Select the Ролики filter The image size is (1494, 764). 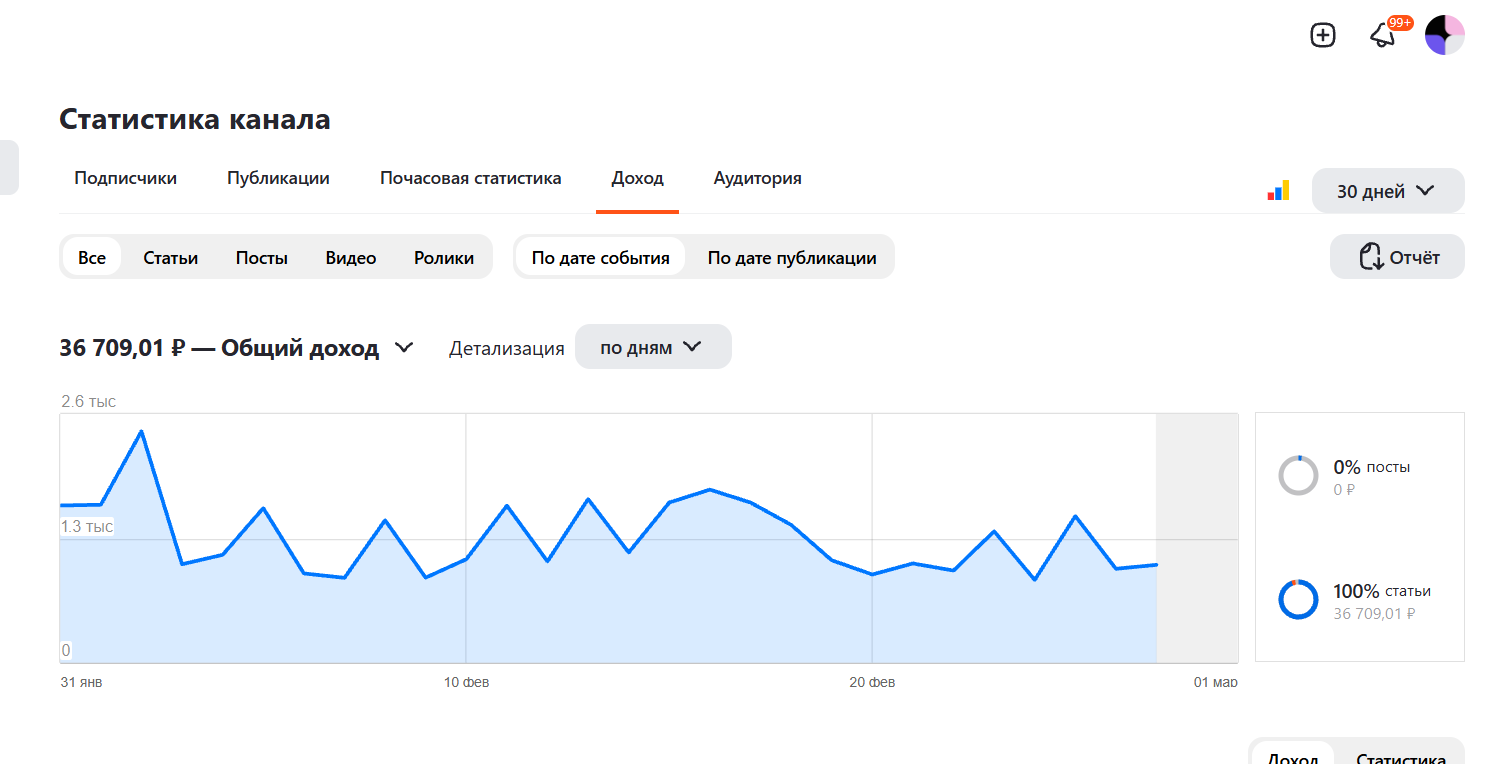coord(444,257)
